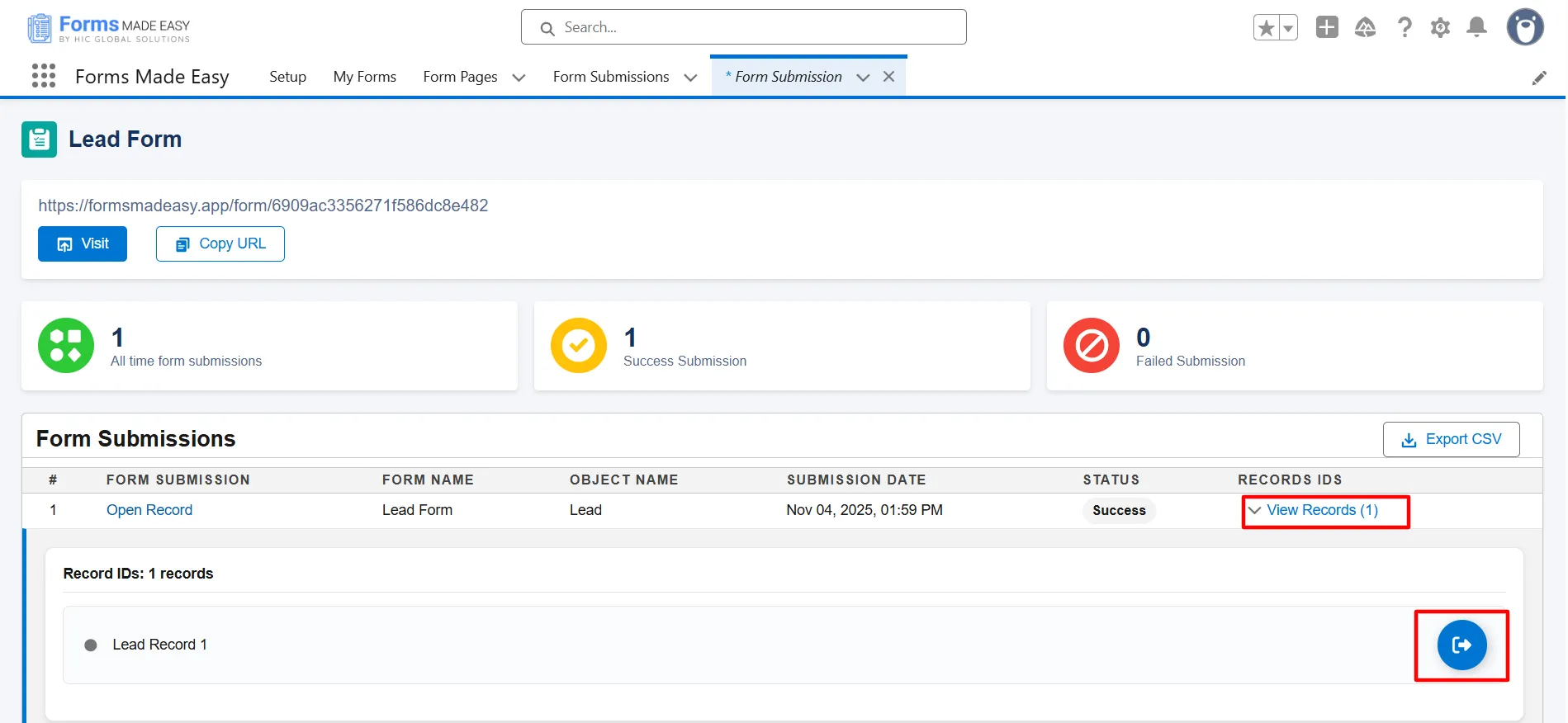Image resolution: width=1568 pixels, height=723 pixels.
Task: Follow the Open Record link
Action: [149, 510]
